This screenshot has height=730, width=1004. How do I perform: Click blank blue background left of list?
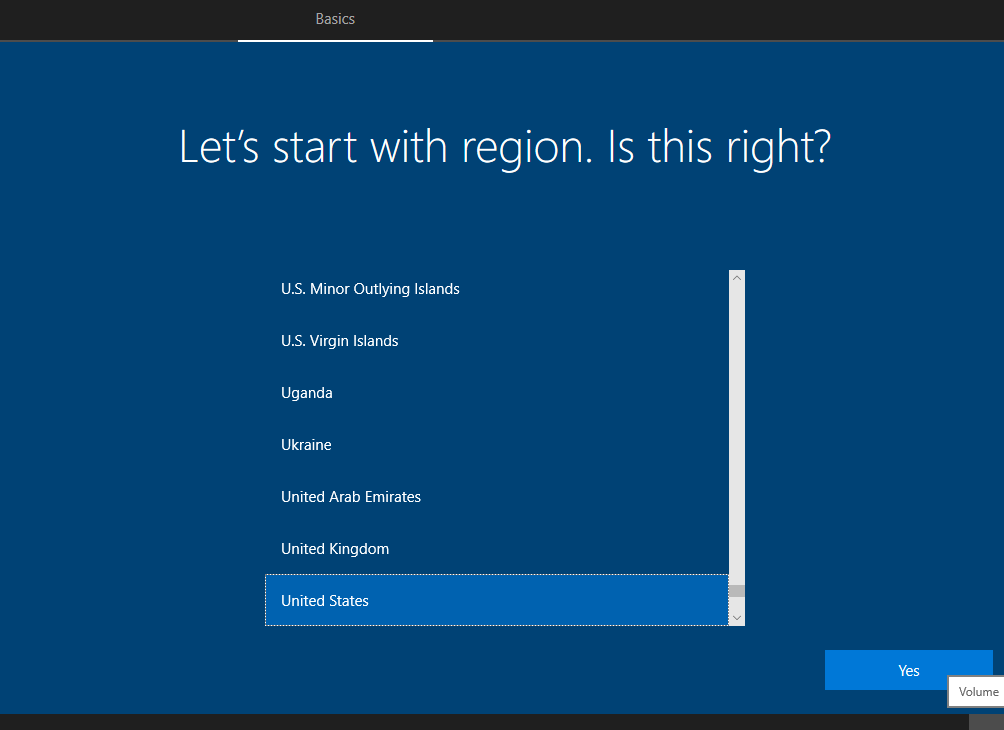pos(130,450)
